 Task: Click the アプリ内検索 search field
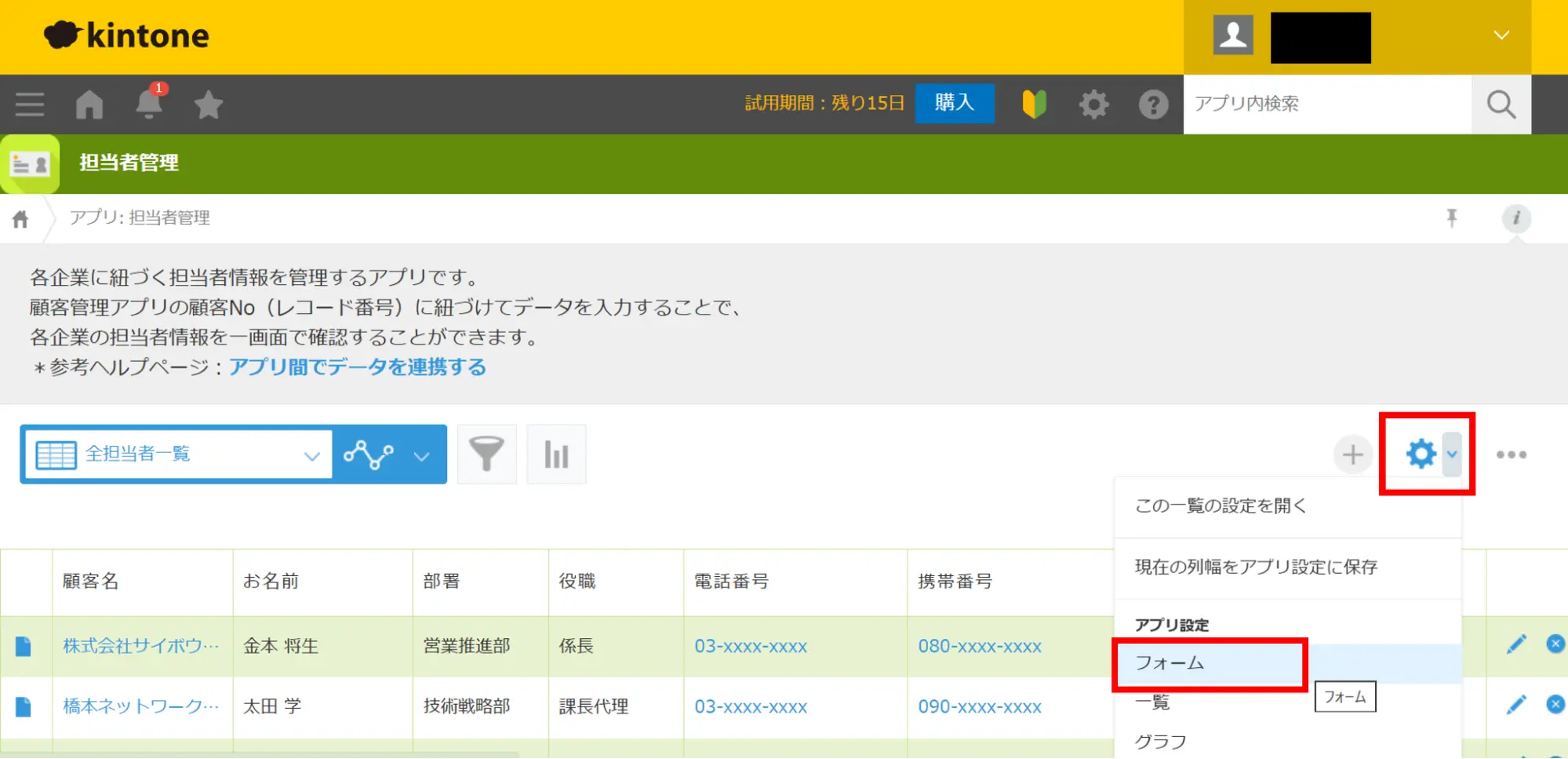click(x=1326, y=104)
